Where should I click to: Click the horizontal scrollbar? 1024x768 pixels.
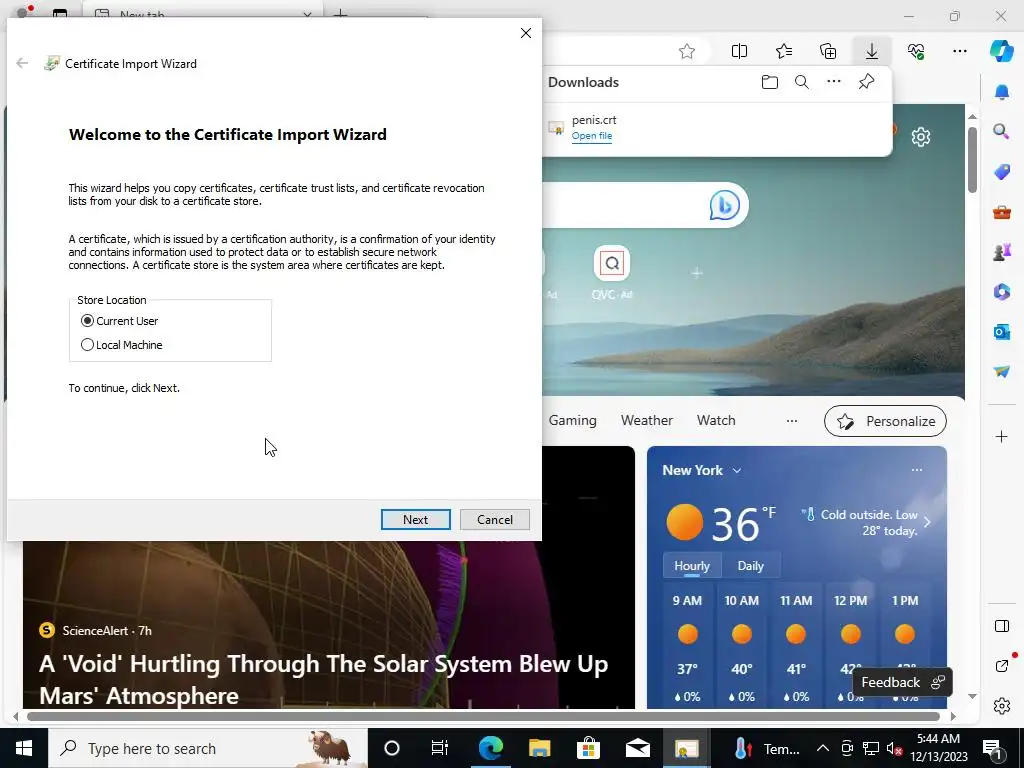[x=483, y=716]
